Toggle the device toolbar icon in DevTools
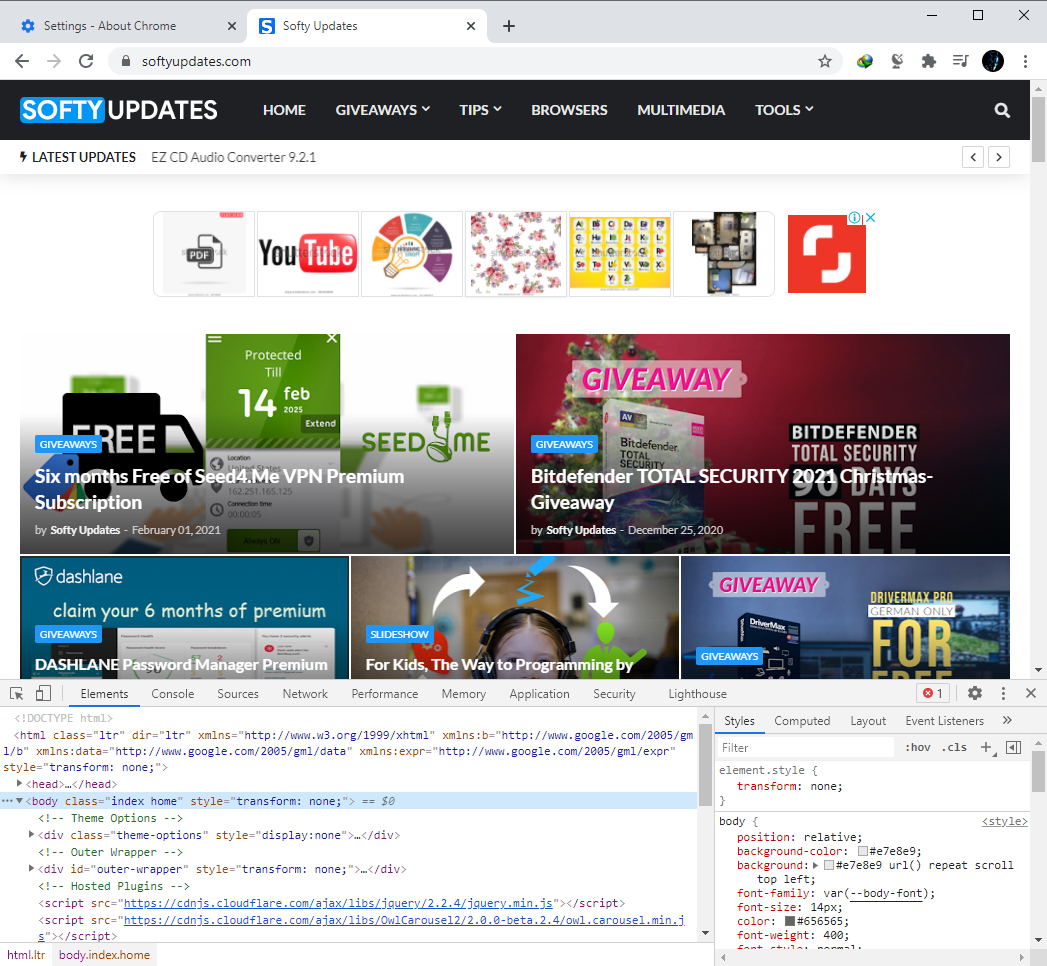 click(x=43, y=694)
